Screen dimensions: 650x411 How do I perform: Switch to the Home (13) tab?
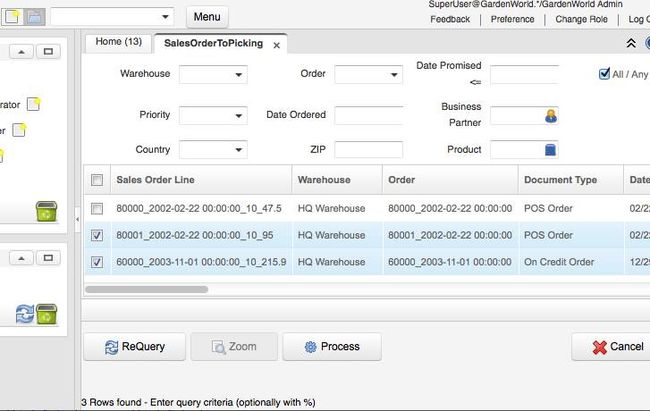118,42
